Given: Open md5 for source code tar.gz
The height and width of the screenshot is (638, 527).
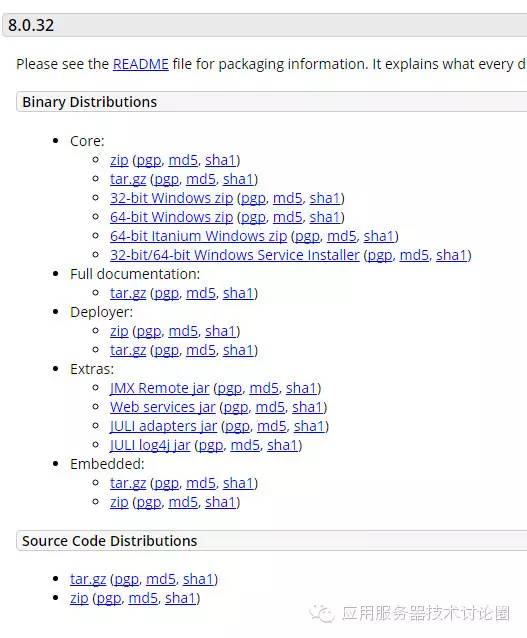Looking at the screenshot, I should (161, 579).
